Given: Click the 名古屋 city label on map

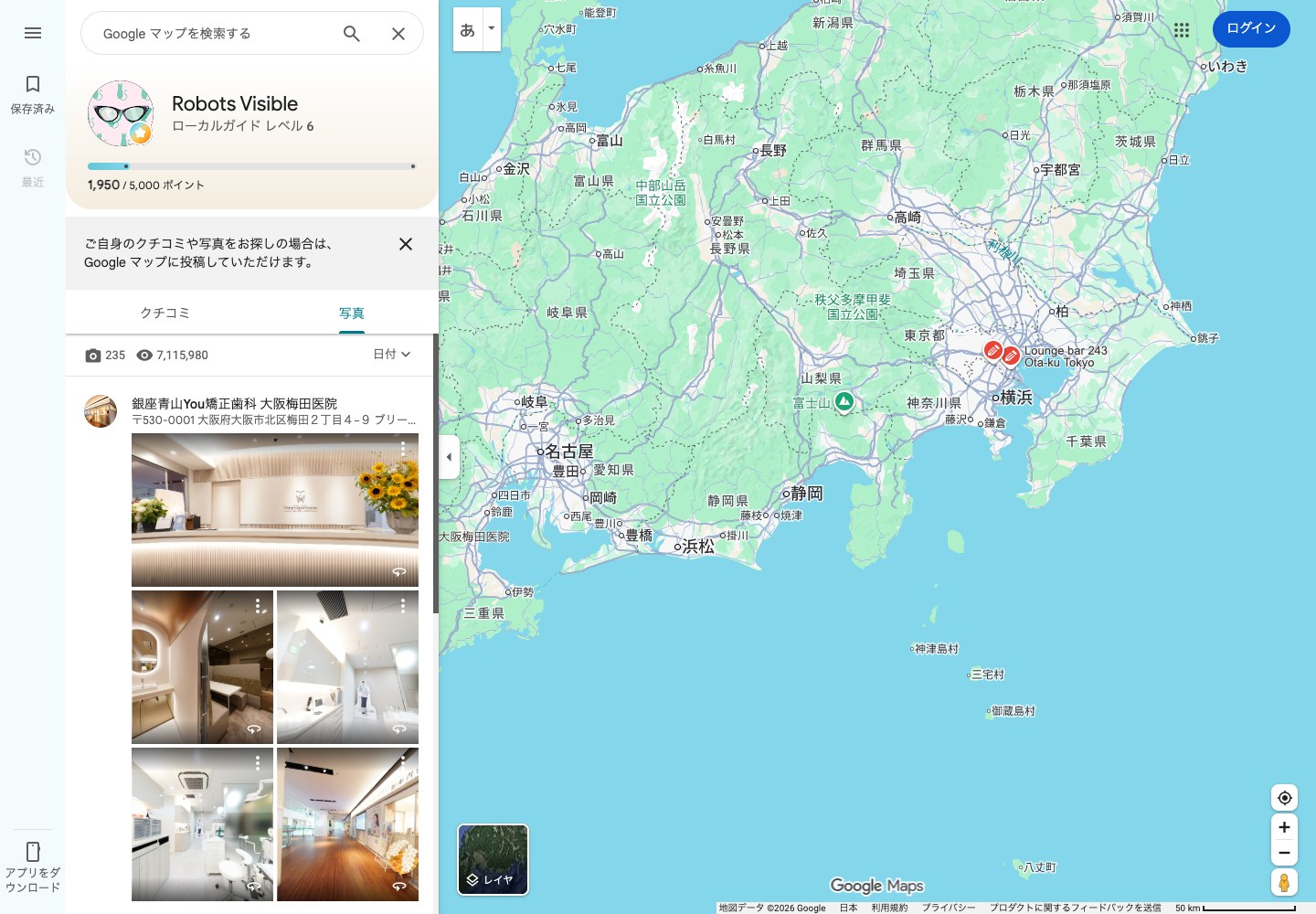Looking at the screenshot, I should [x=568, y=452].
